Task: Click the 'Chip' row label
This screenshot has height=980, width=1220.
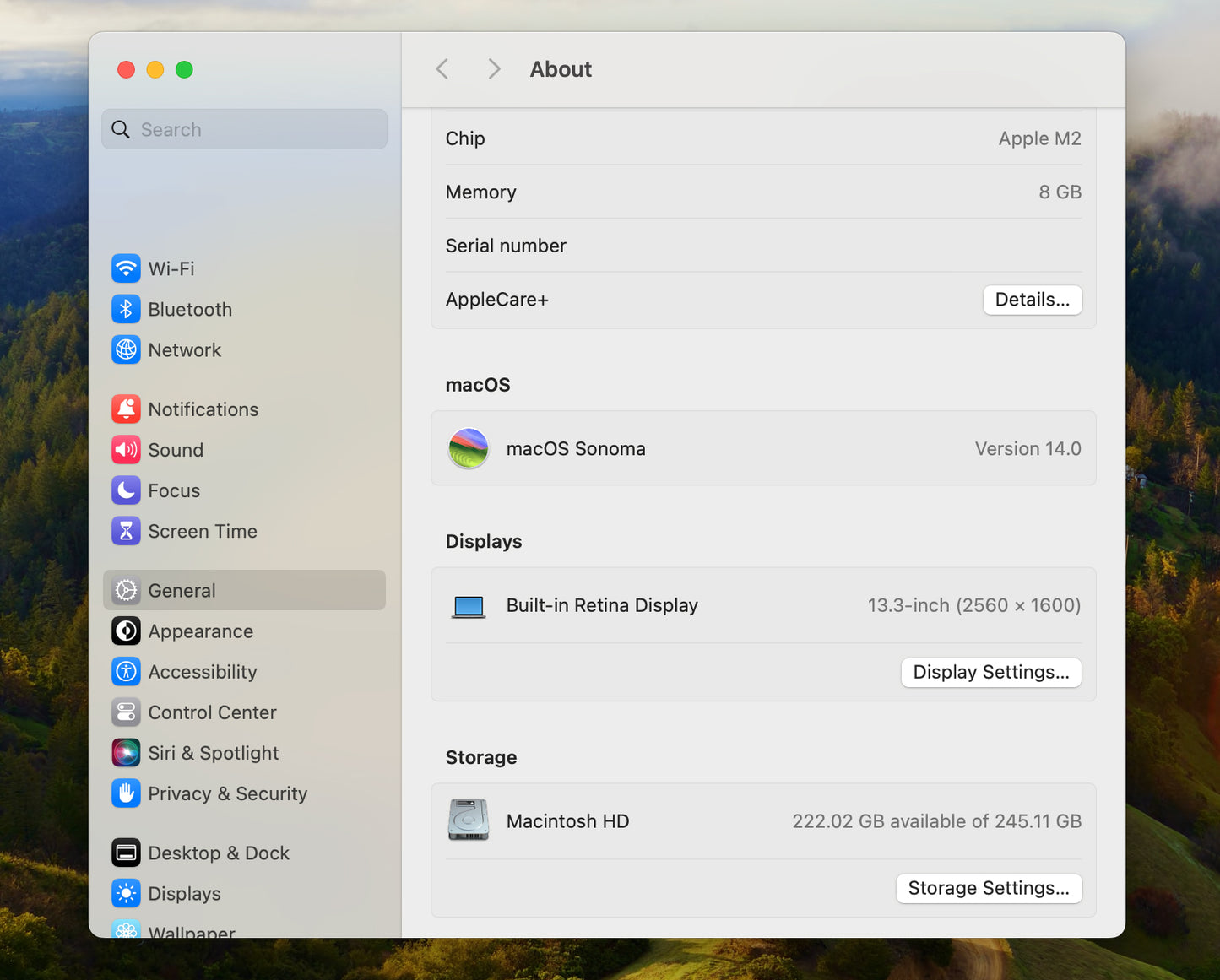Action: (465, 138)
